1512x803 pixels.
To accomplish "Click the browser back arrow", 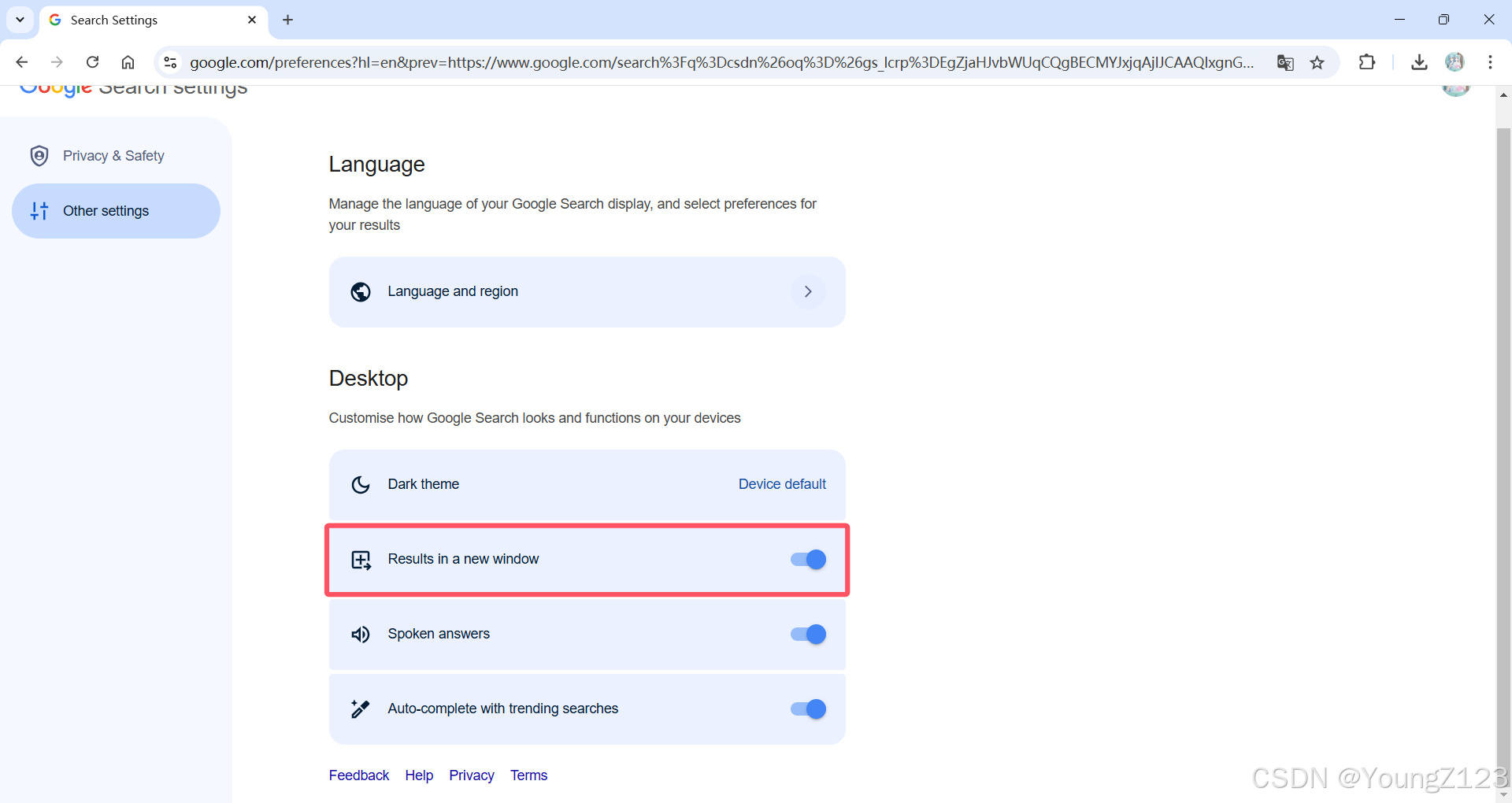I will click(x=22, y=62).
